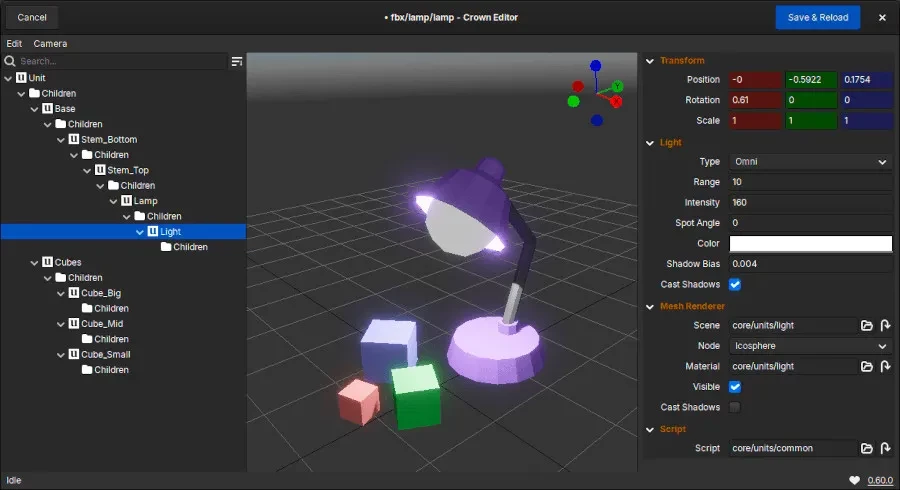The width and height of the screenshot is (900, 490).
Task: Click the Cube_Big unit icon in the tree
Action: [73, 293]
